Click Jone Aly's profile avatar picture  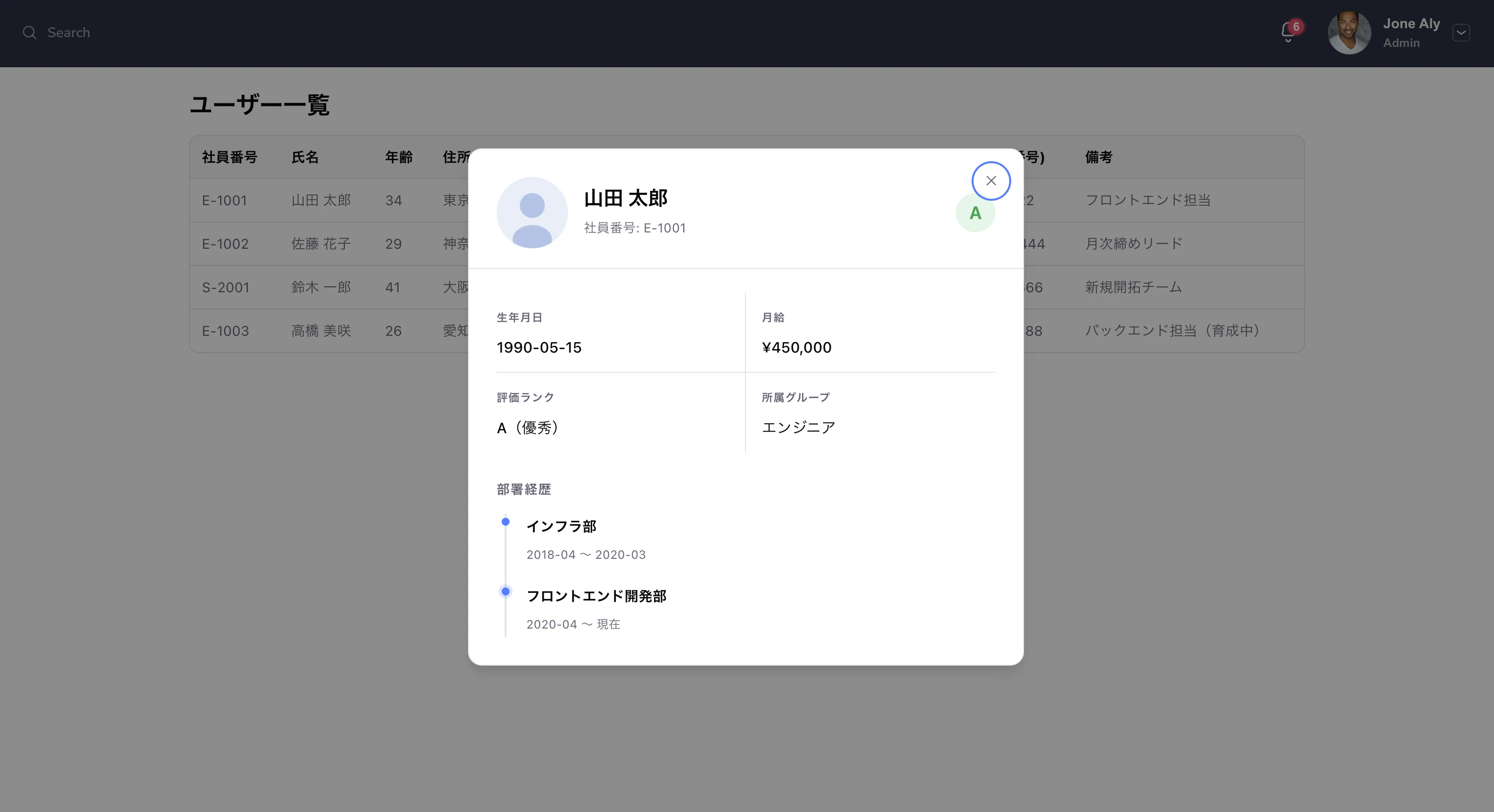(1349, 33)
